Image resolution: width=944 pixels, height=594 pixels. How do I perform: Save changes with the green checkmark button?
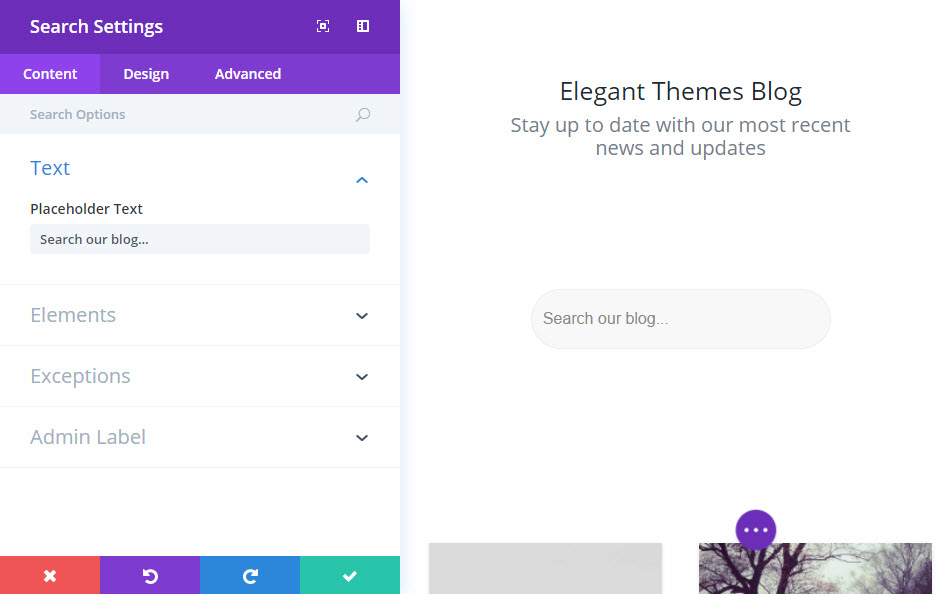coord(350,575)
